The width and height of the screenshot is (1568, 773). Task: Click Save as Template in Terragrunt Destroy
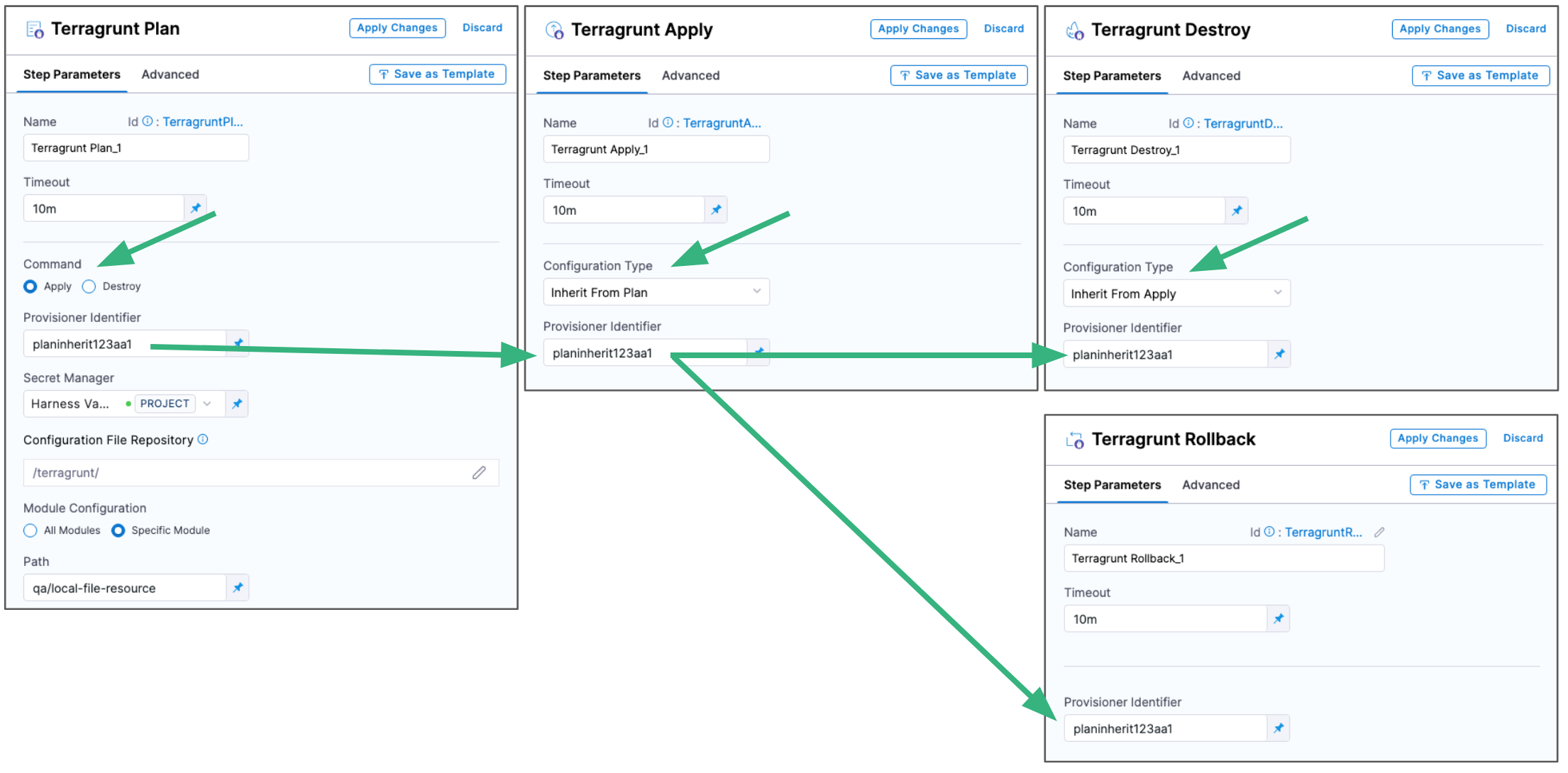pos(1480,76)
